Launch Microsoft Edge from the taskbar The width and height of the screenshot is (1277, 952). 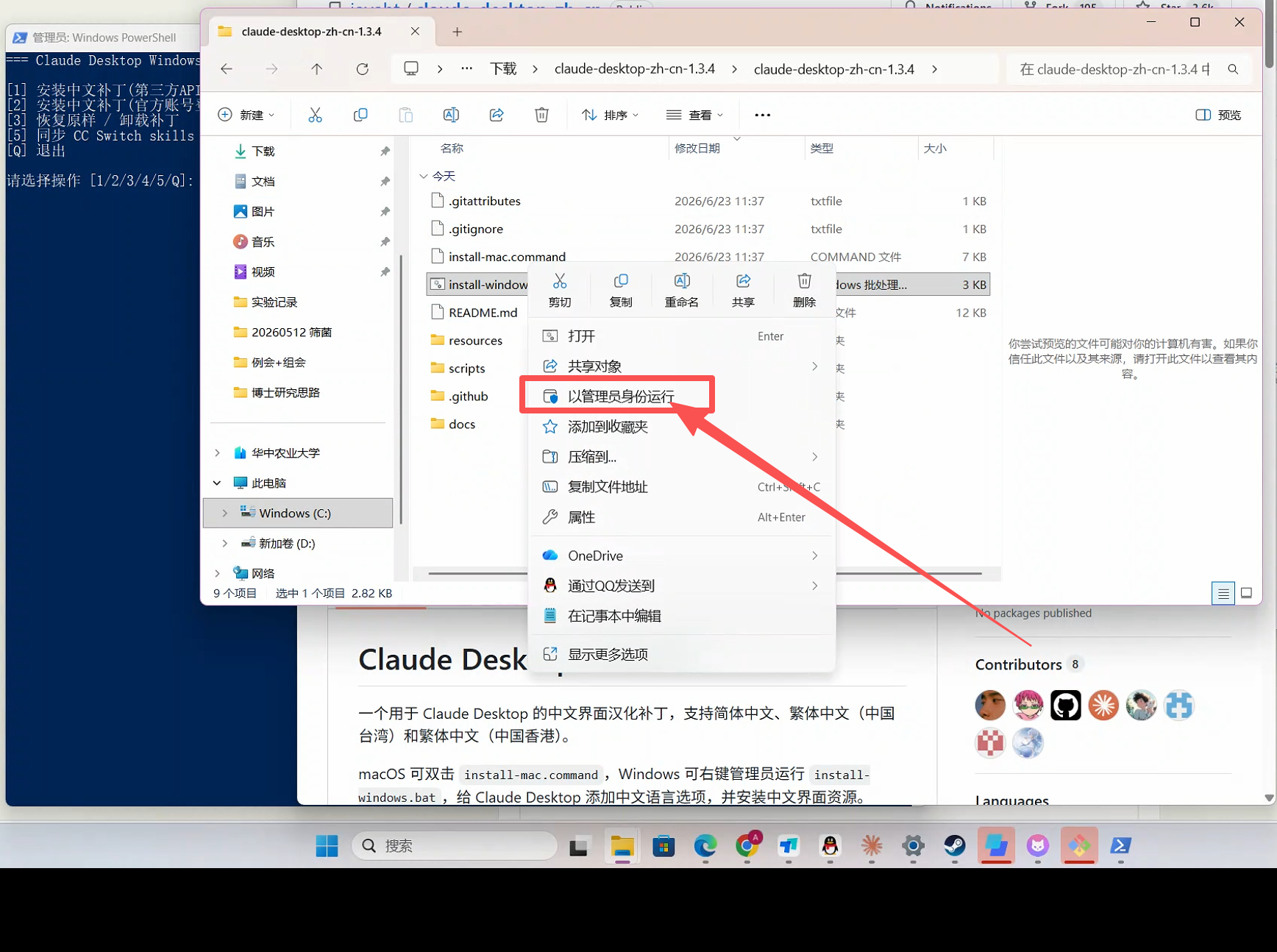(x=705, y=846)
